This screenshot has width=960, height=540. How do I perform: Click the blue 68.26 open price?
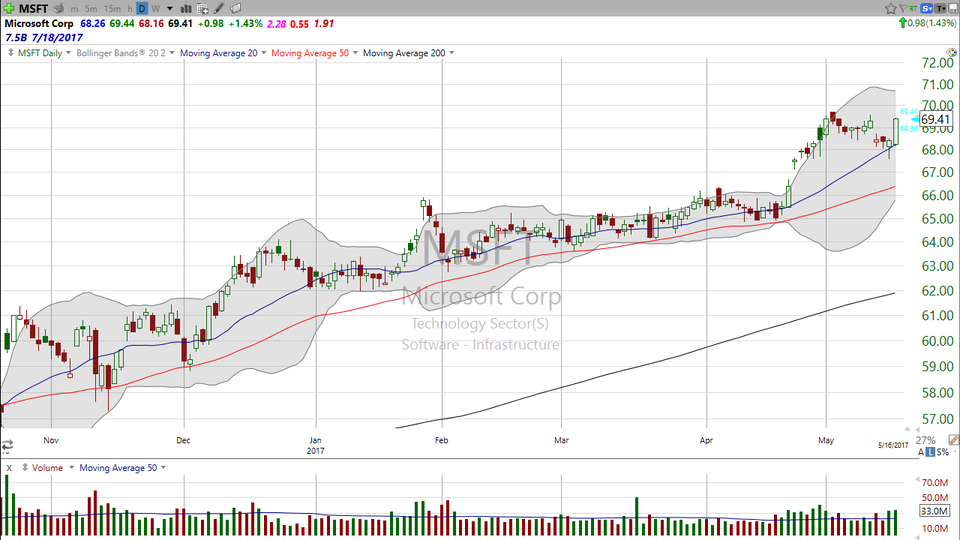(92, 23)
